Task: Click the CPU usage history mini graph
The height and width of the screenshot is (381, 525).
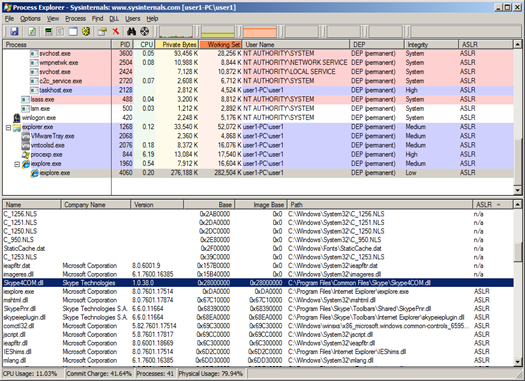Action: pos(176,31)
